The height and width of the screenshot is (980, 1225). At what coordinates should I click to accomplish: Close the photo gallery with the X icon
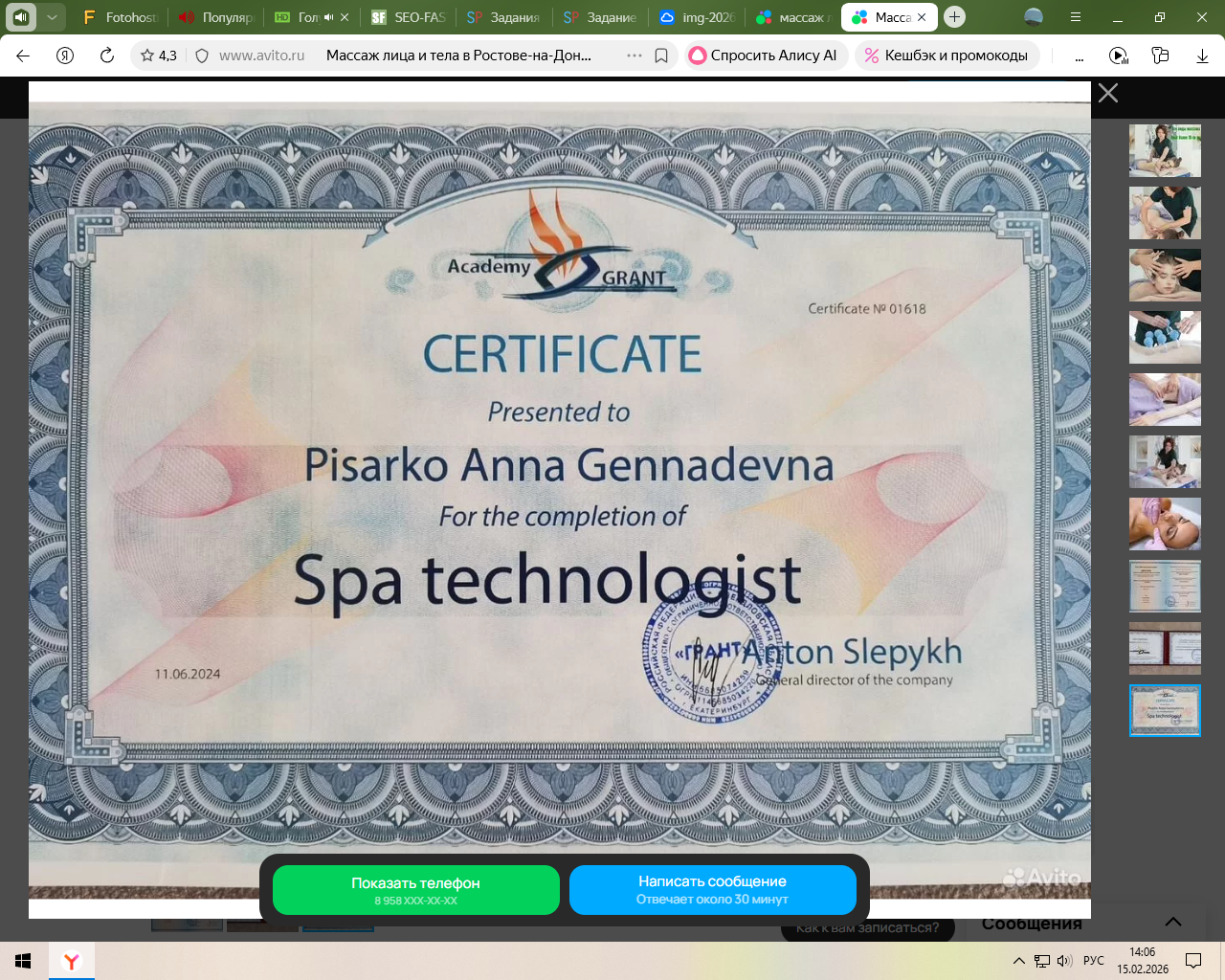pos(1107,93)
